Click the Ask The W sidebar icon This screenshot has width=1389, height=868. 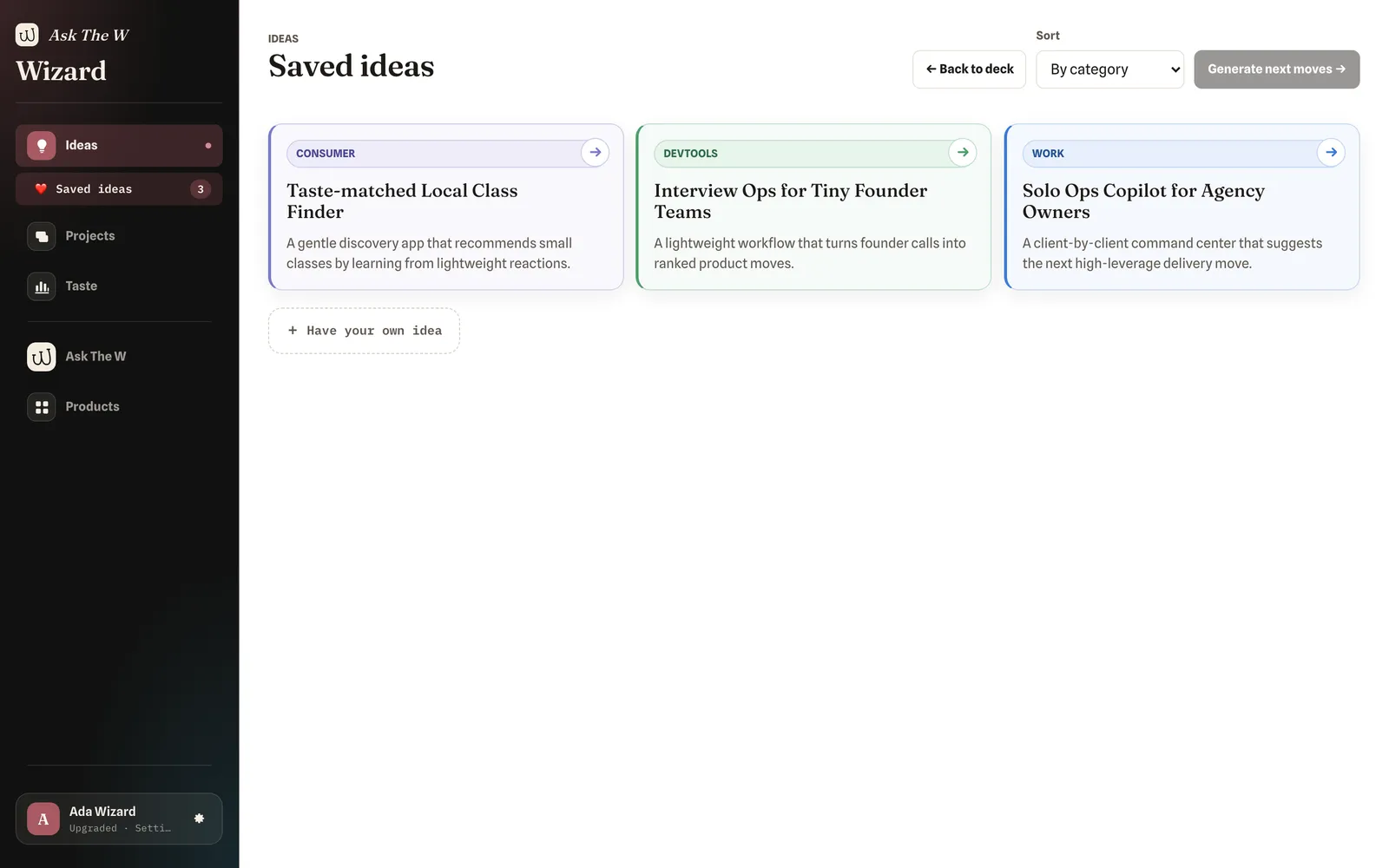[41, 357]
